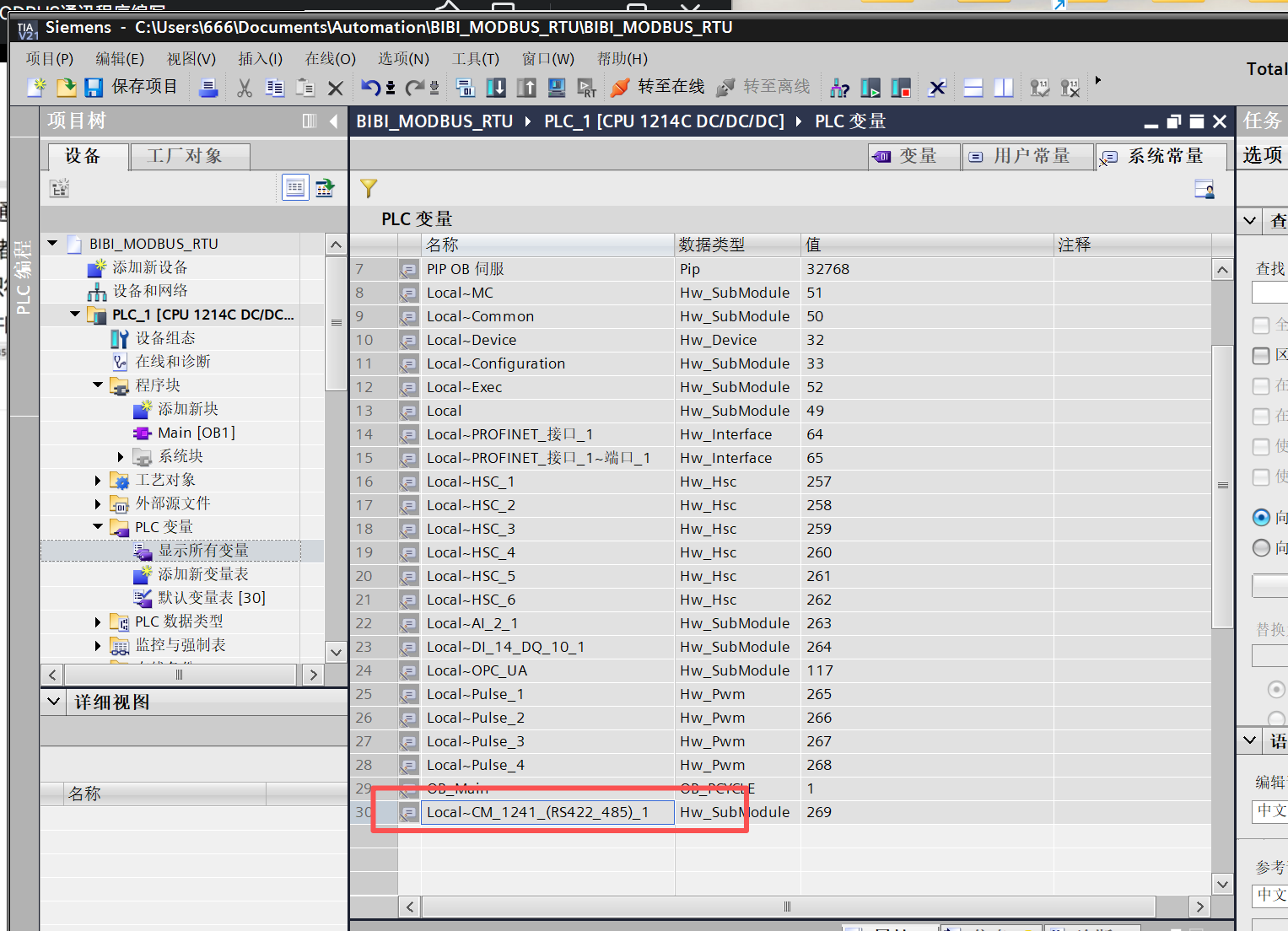Viewport: 1288px width, 931px height.
Task: Copy using the toolbar copy icon
Action: [x=275, y=88]
